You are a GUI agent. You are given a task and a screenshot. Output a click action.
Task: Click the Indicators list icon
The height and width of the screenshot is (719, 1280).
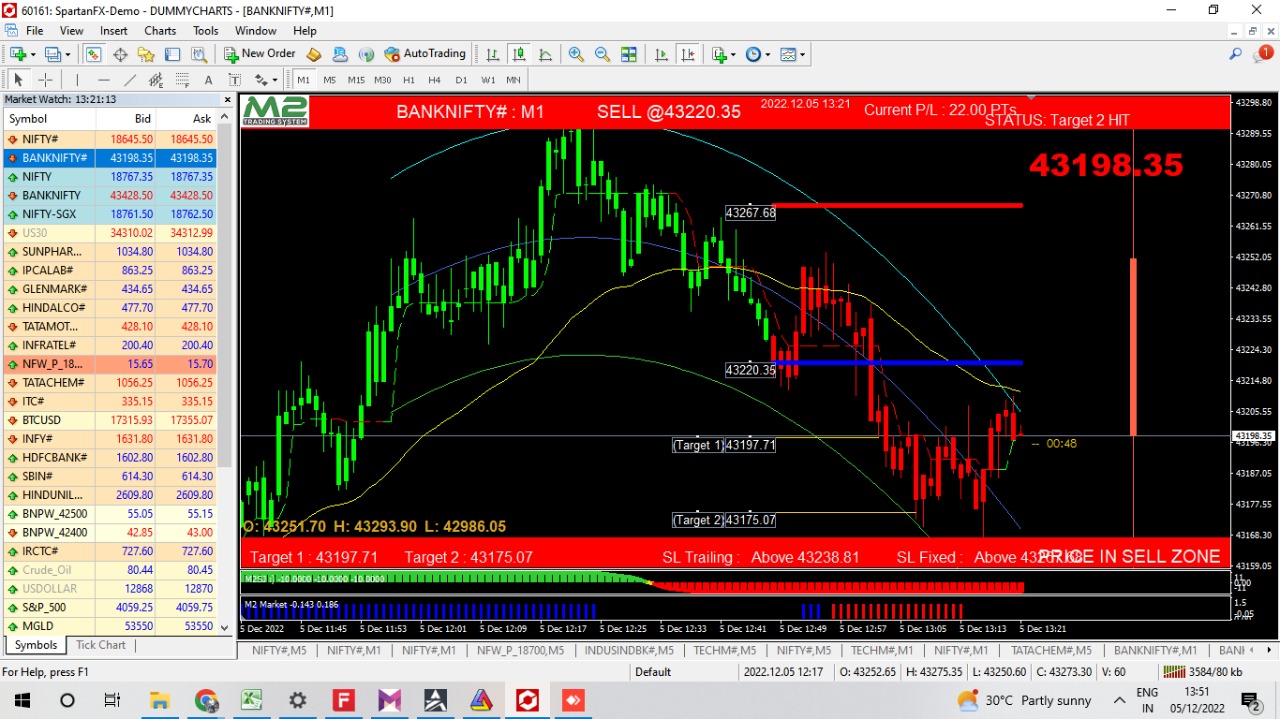(x=719, y=54)
